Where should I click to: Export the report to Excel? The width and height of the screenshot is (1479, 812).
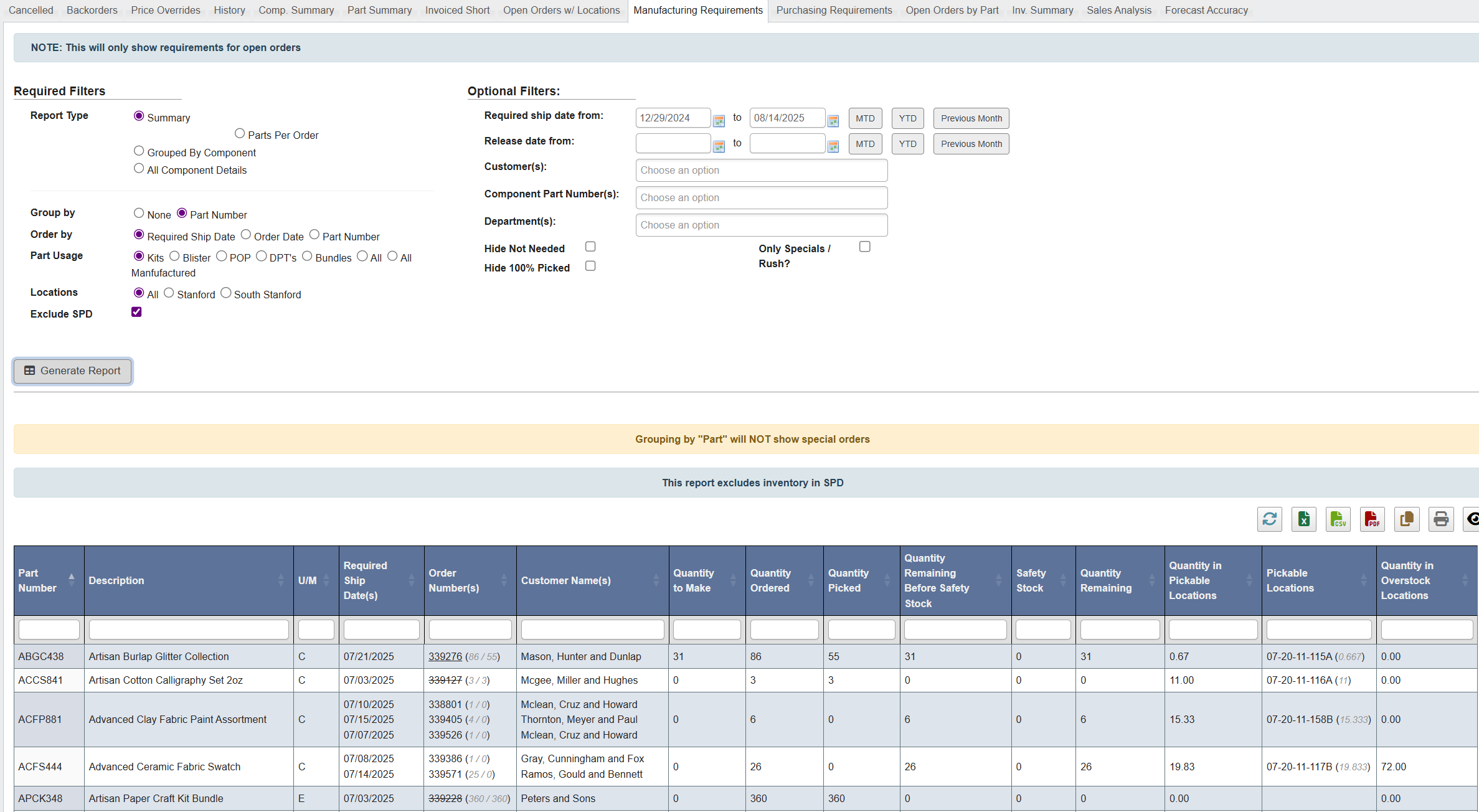(x=1303, y=519)
